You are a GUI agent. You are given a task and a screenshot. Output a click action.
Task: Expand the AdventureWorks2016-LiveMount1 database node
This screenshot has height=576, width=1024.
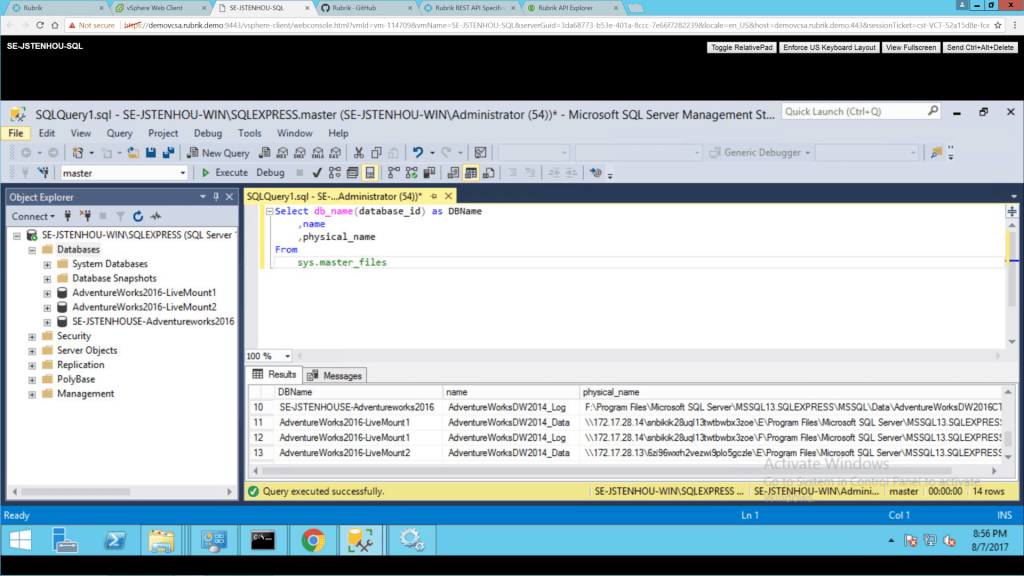click(x=48, y=293)
